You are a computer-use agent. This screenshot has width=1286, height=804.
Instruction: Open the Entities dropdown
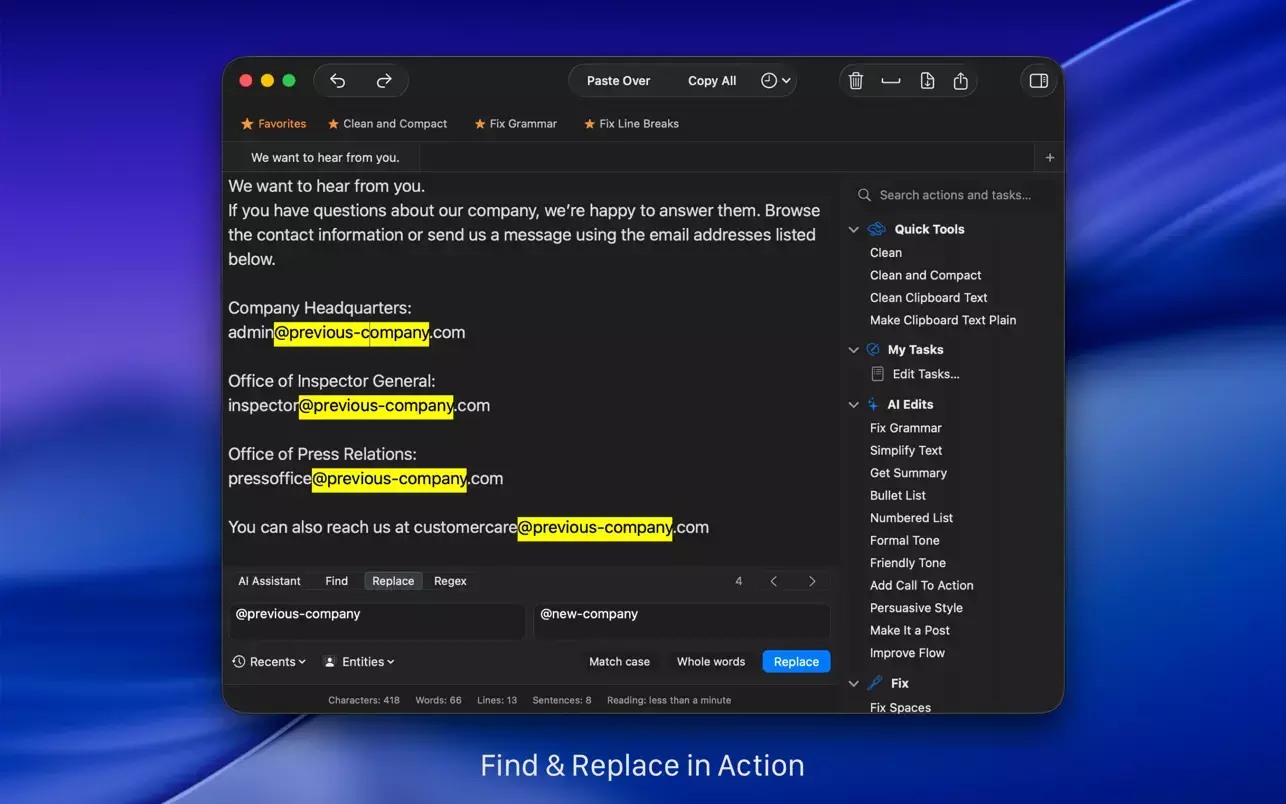coord(360,662)
